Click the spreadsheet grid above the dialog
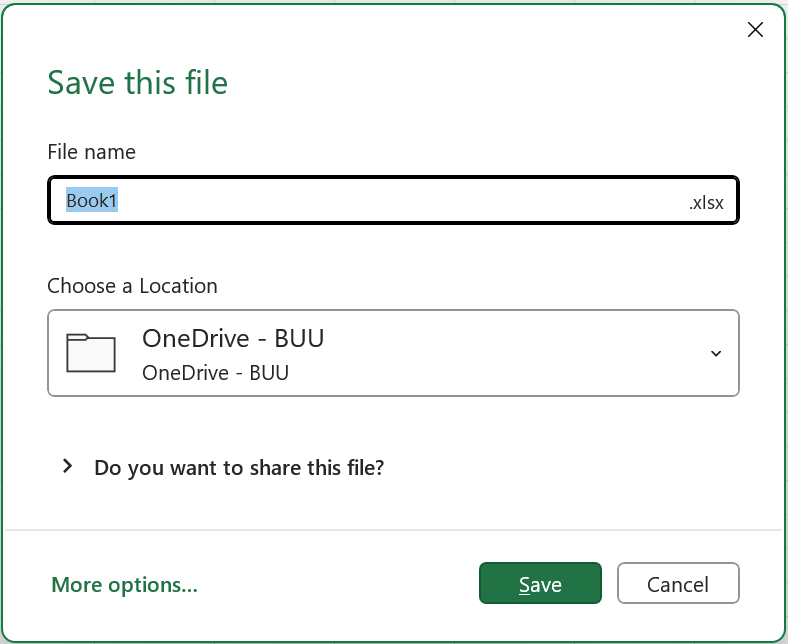The width and height of the screenshot is (788, 644). point(400,5)
